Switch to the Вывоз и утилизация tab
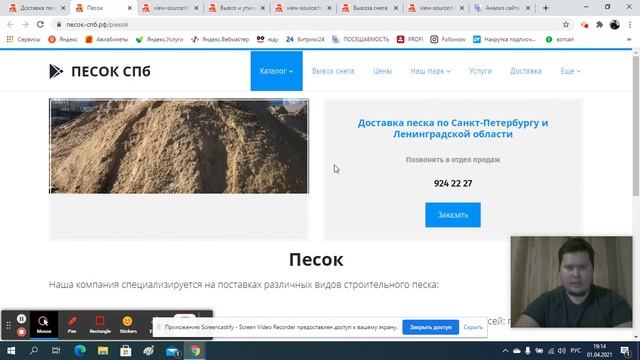The width and height of the screenshot is (640, 360). click(x=237, y=8)
